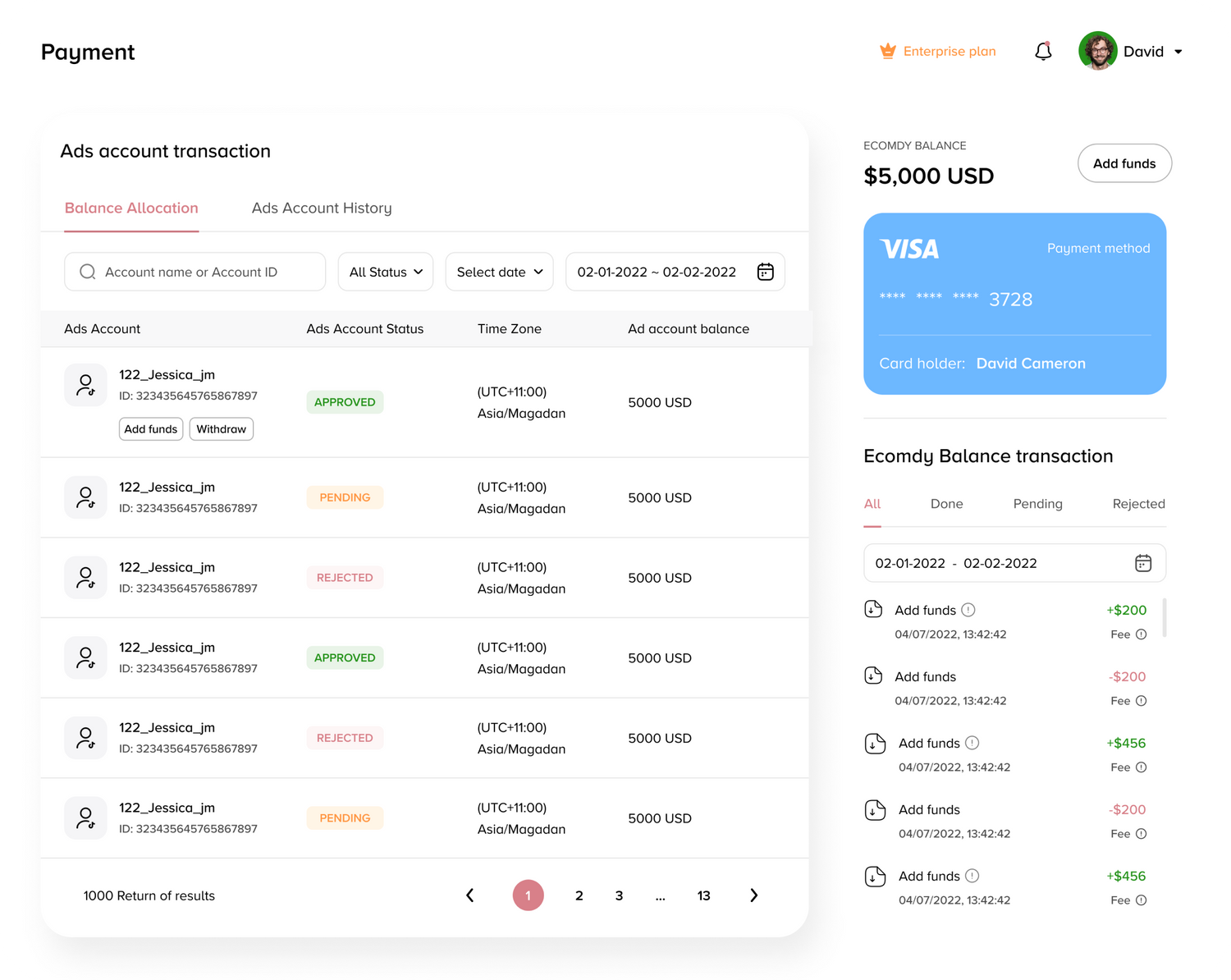Click user icon of first 122_Jessica_jm row

tap(85, 385)
